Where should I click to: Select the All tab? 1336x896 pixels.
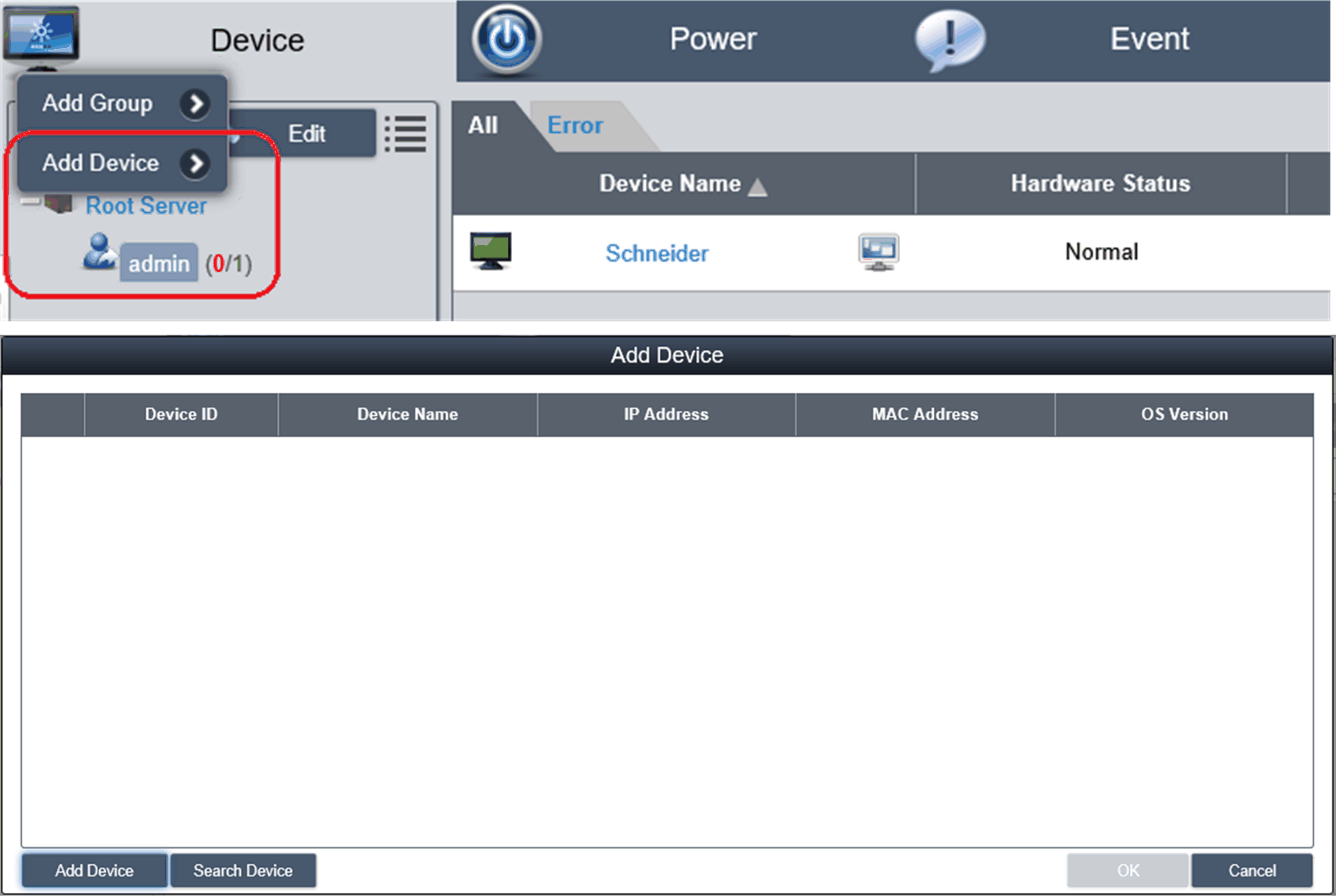482,125
